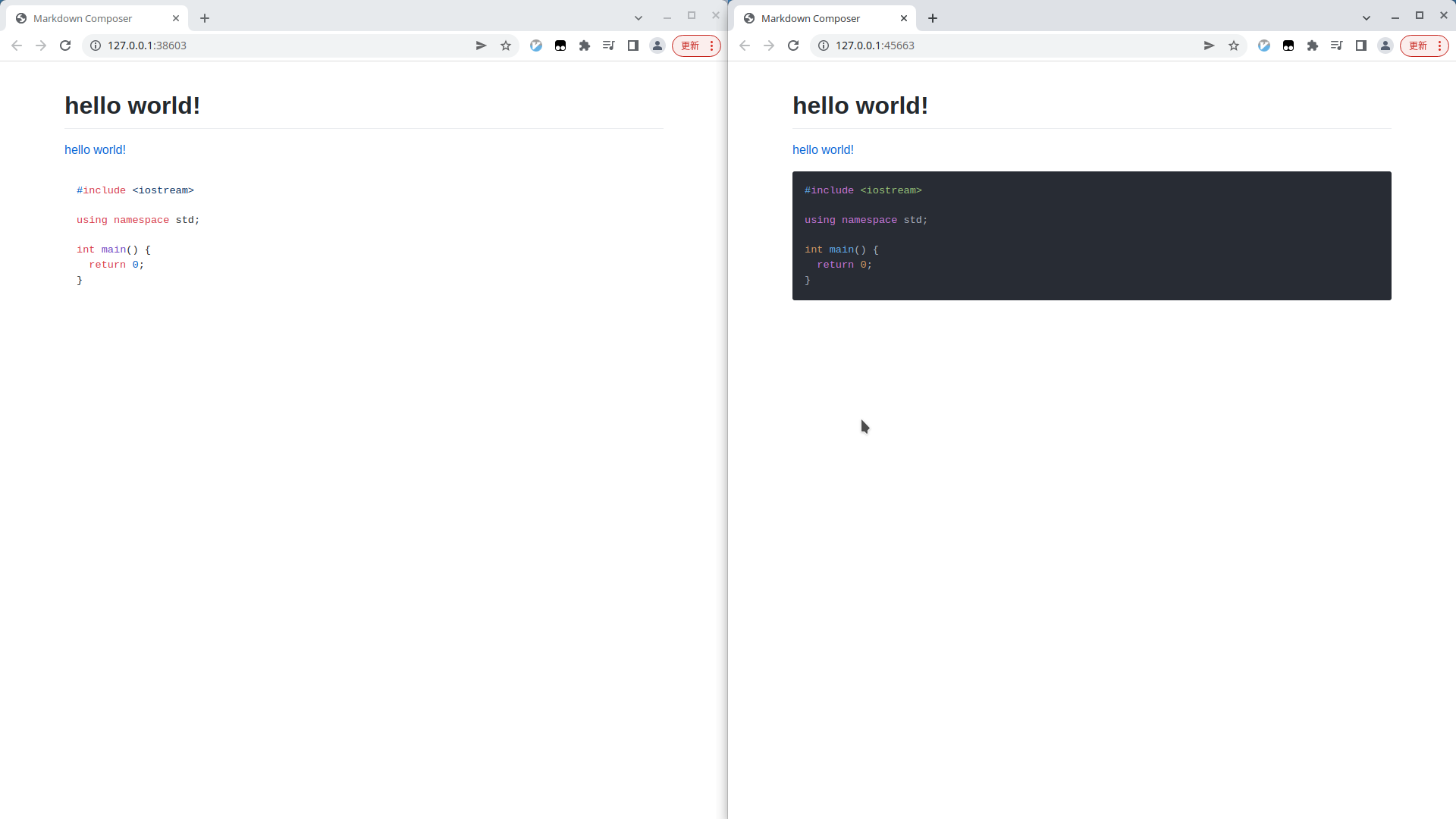The width and height of the screenshot is (1456, 819).
Task: Click return 0; line in dark code block
Action: pyautogui.click(x=845, y=265)
